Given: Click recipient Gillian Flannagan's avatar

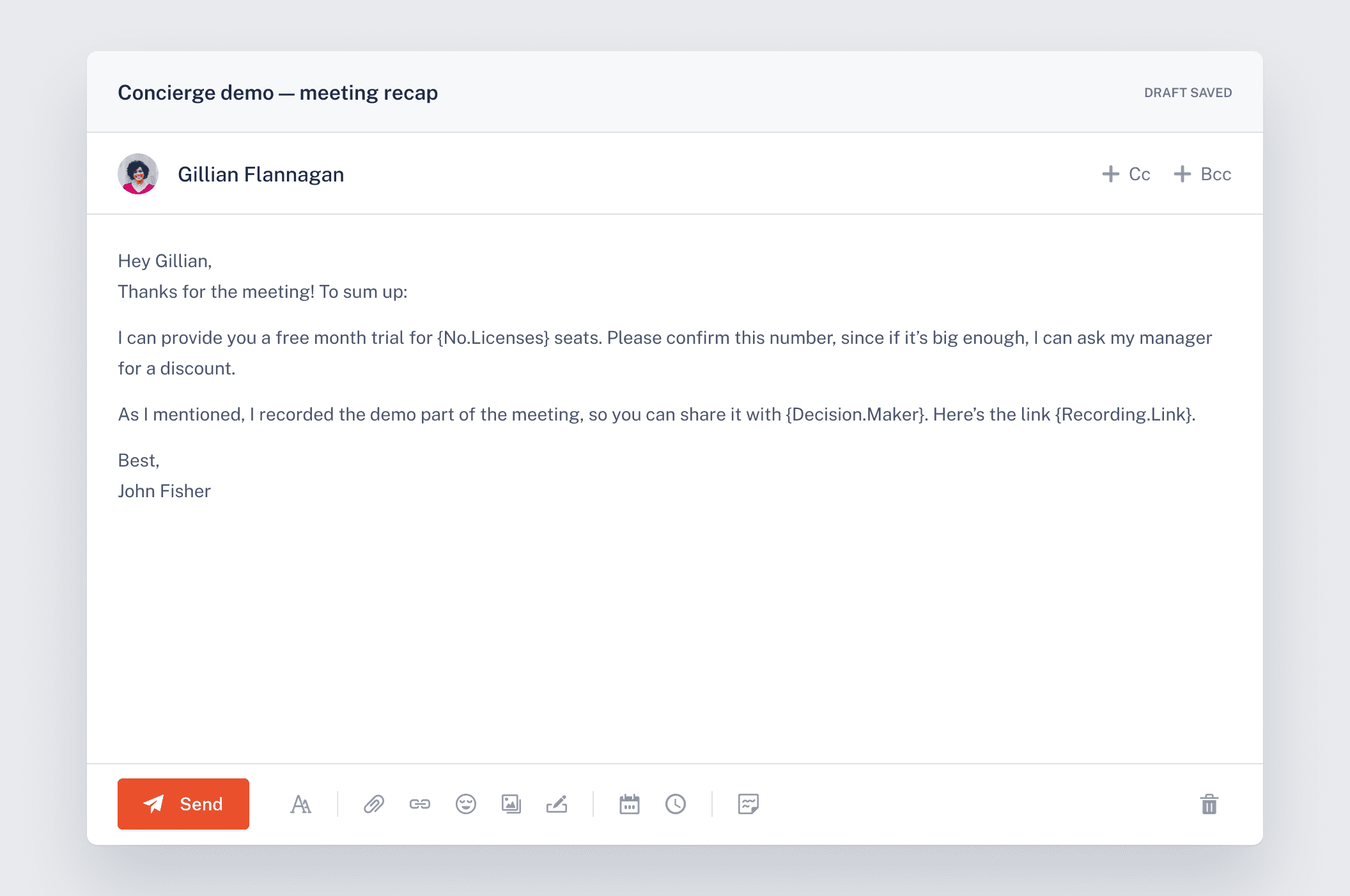Looking at the screenshot, I should point(138,174).
